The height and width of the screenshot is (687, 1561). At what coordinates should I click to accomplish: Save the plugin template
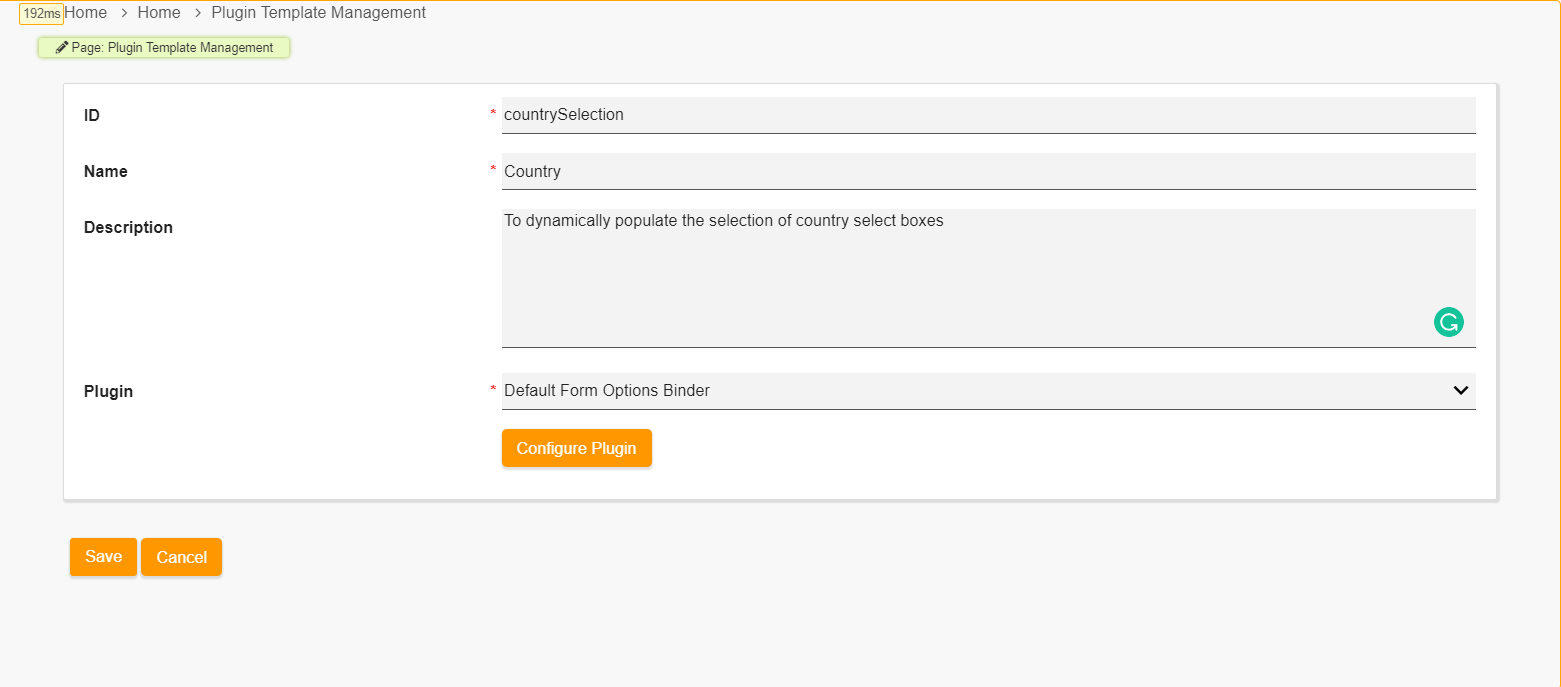tap(103, 557)
